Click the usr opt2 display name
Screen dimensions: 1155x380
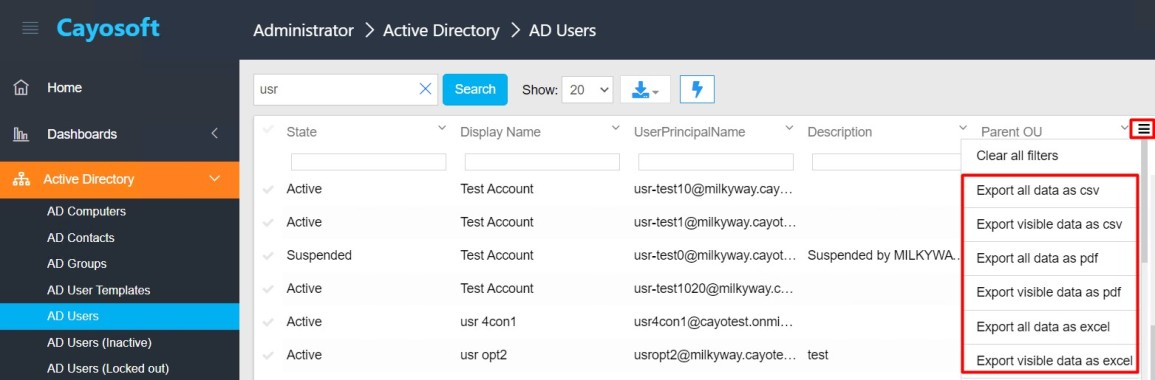(x=484, y=355)
